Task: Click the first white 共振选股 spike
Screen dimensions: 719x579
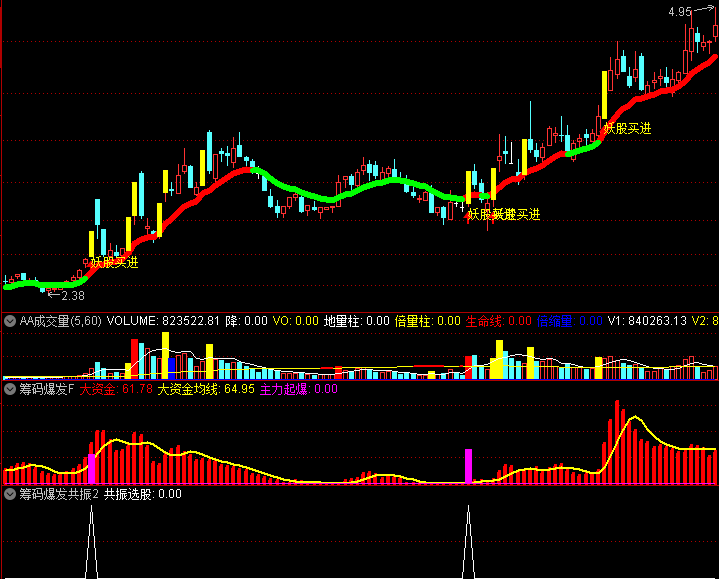Action: point(92,541)
